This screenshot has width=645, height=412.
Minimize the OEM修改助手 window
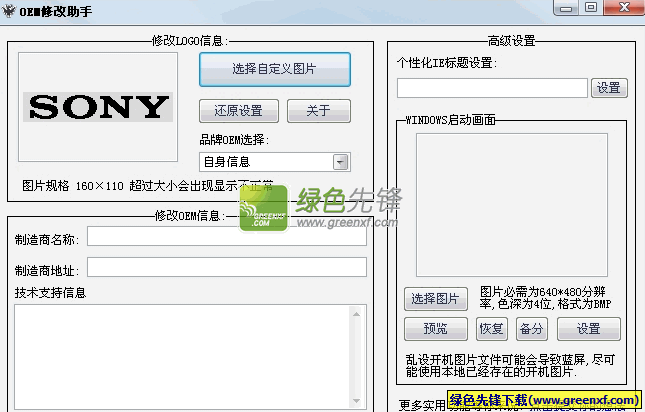566,8
